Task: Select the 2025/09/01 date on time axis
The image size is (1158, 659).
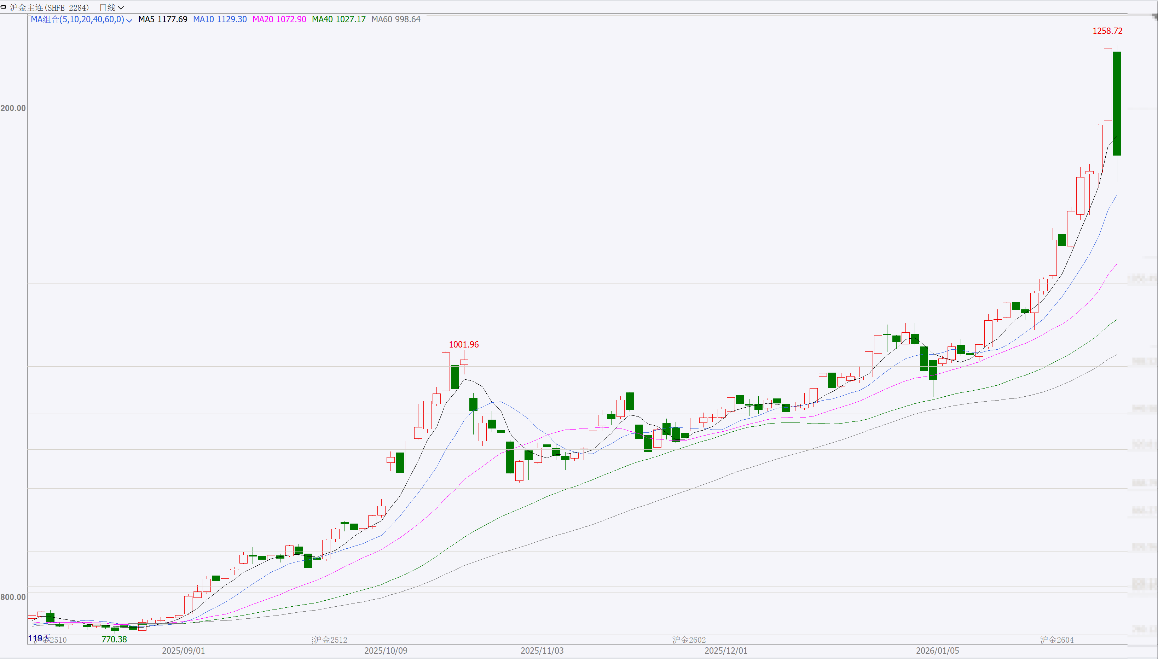Action: pyautogui.click(x=183, y=650)
